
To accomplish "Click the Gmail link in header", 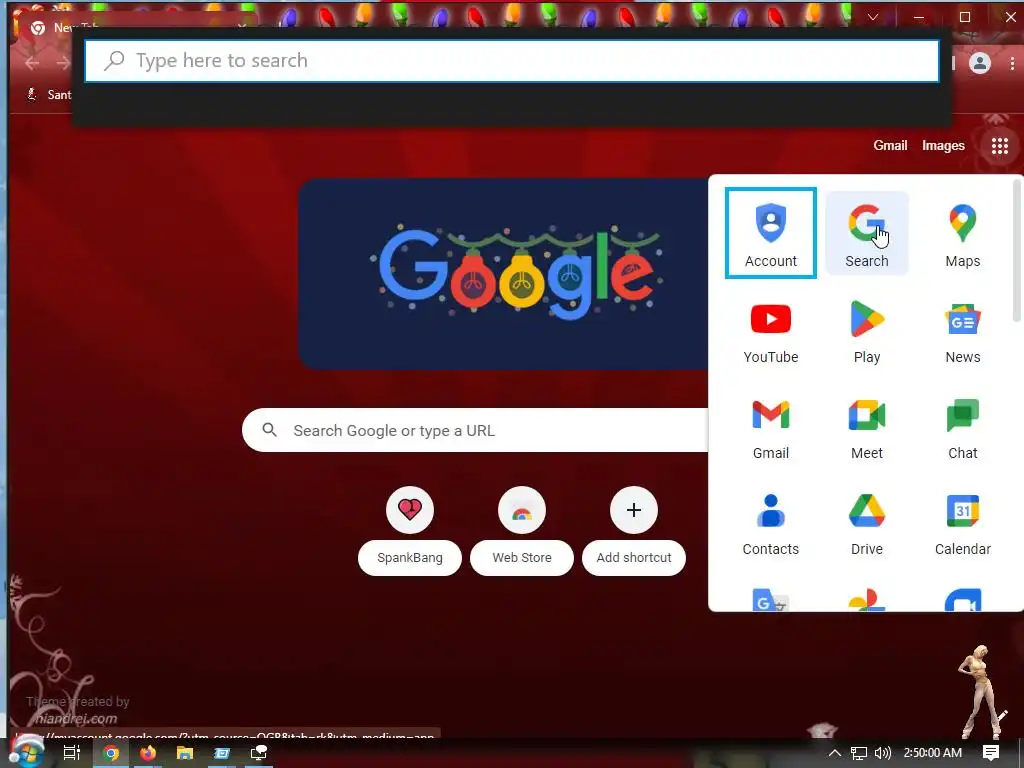I will tap(890, 146).
